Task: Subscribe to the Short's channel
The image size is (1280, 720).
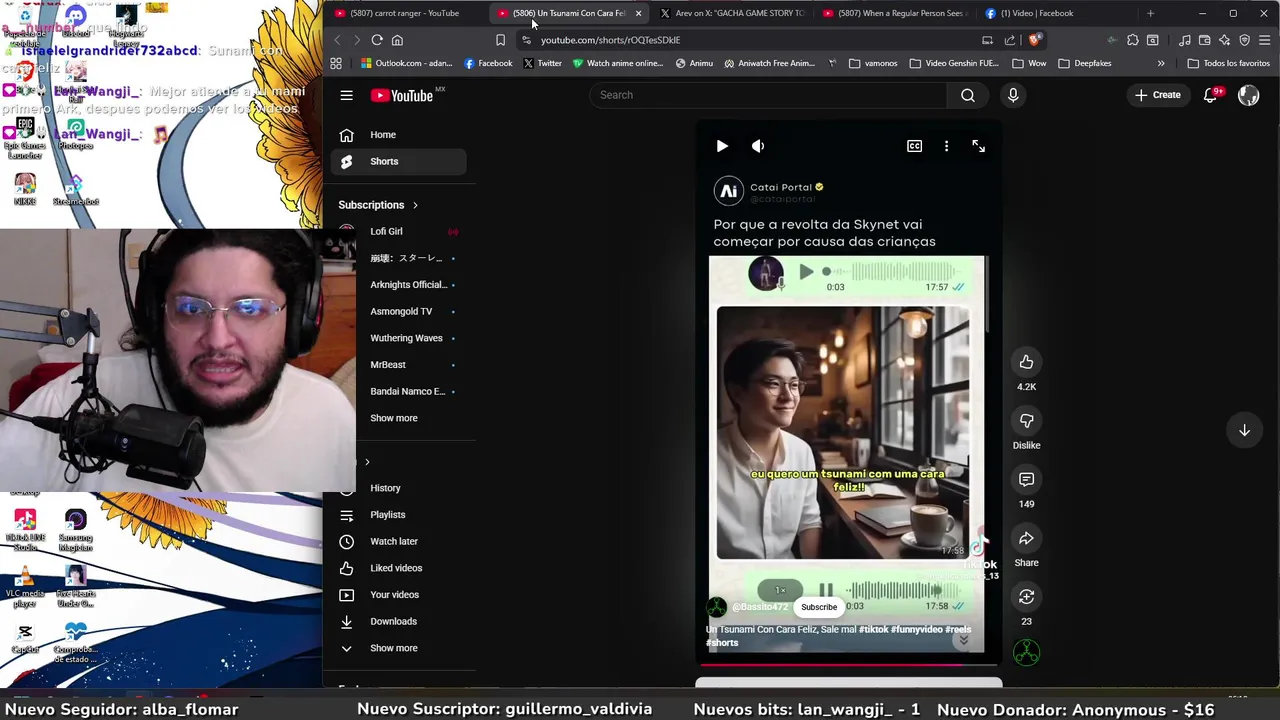Action: click(x=818, y=607)
